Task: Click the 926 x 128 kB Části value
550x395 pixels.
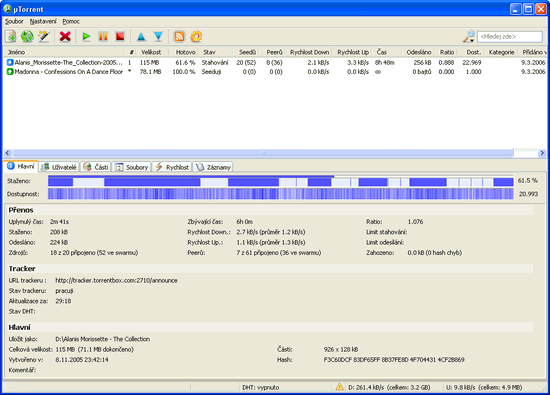Action: click(341, 349)
